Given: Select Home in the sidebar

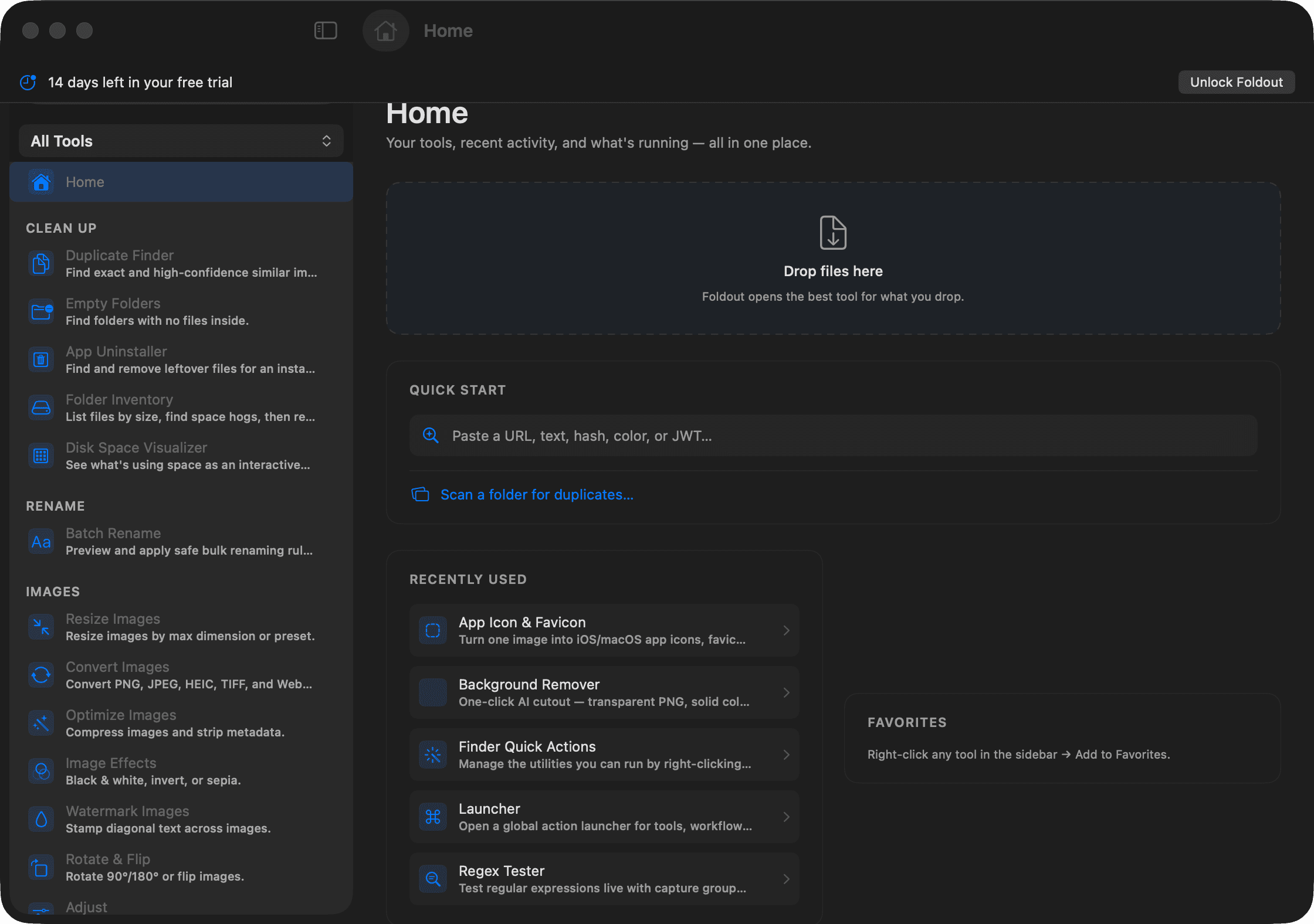Looking at the screenshot, I should coord(181,182).
